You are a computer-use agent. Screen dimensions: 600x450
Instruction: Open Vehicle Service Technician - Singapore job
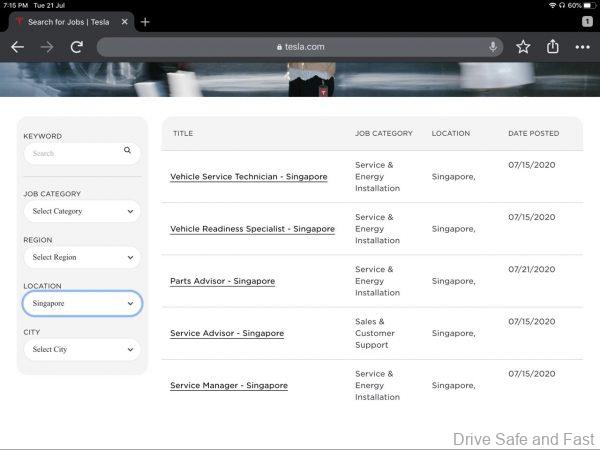click(x=248, y=177)
